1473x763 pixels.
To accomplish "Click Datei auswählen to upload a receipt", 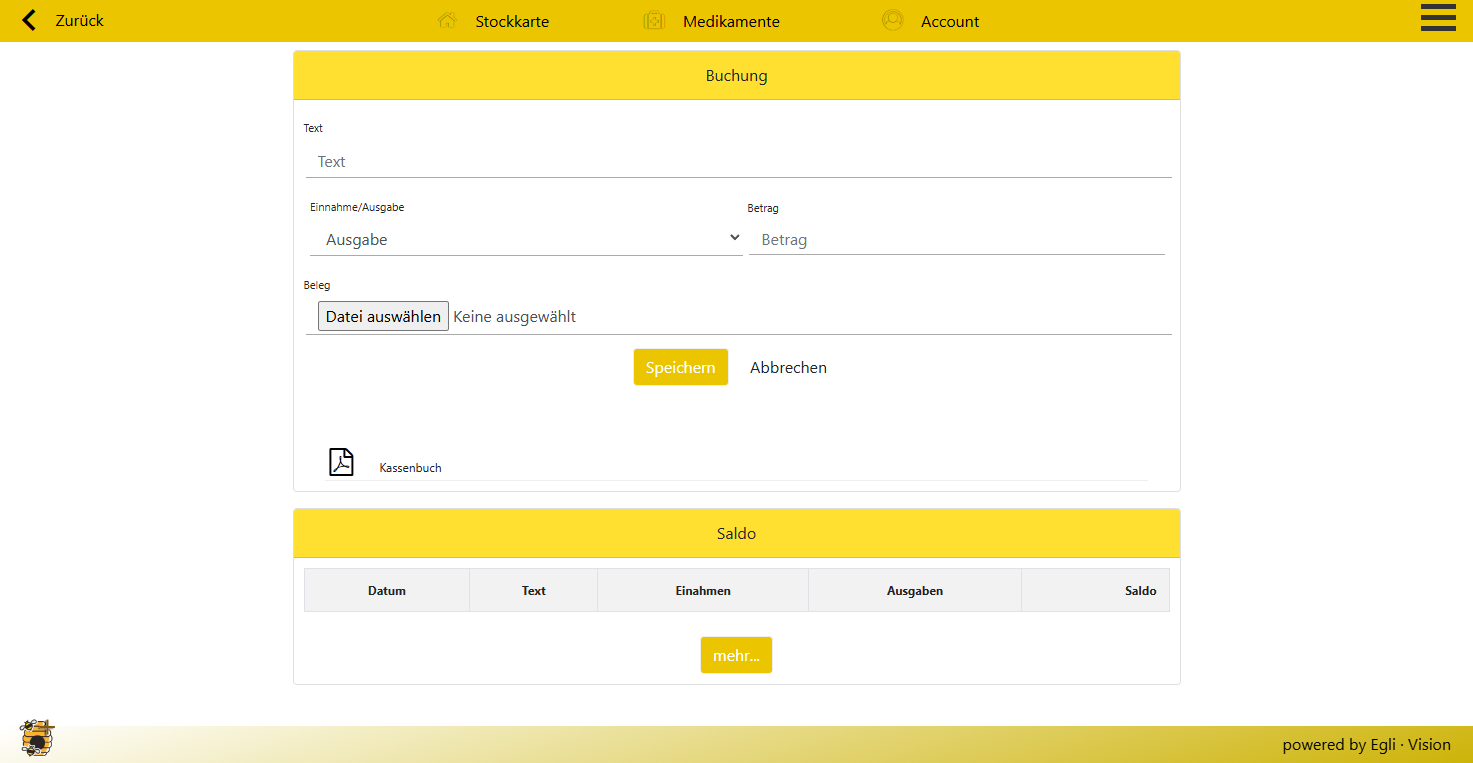I will (x=383, y=316).
